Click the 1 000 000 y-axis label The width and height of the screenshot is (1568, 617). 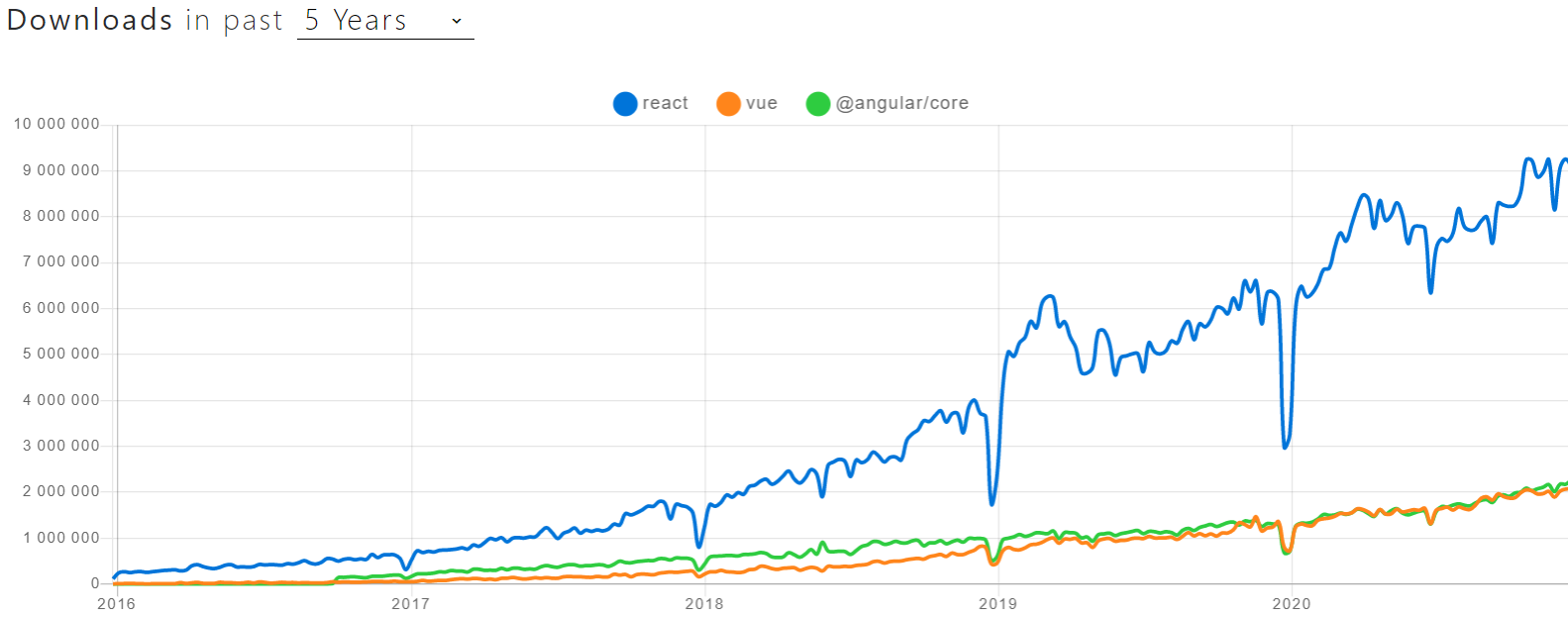[61, 538]
